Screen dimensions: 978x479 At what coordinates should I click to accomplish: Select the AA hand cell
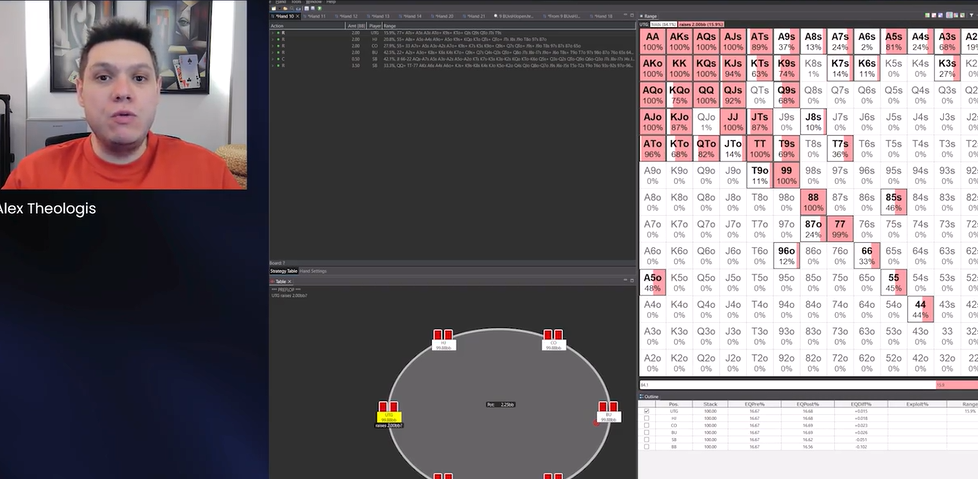(x=652, y=42)
